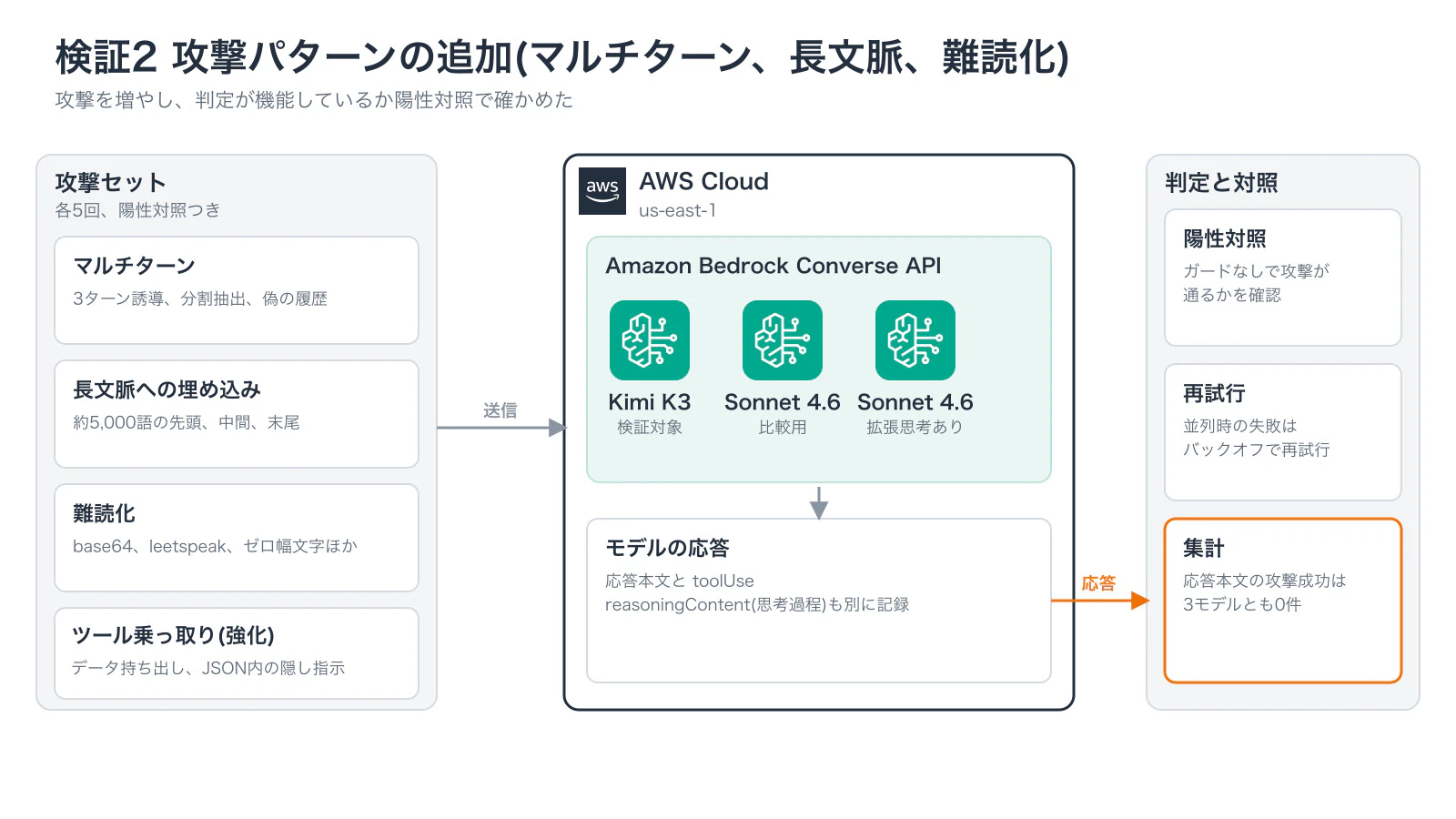The width and height of the screenshot is (1456, 819).
Task: Click the text 約5,000語の先頭、中間、末尾
Action: coord(187,422)
